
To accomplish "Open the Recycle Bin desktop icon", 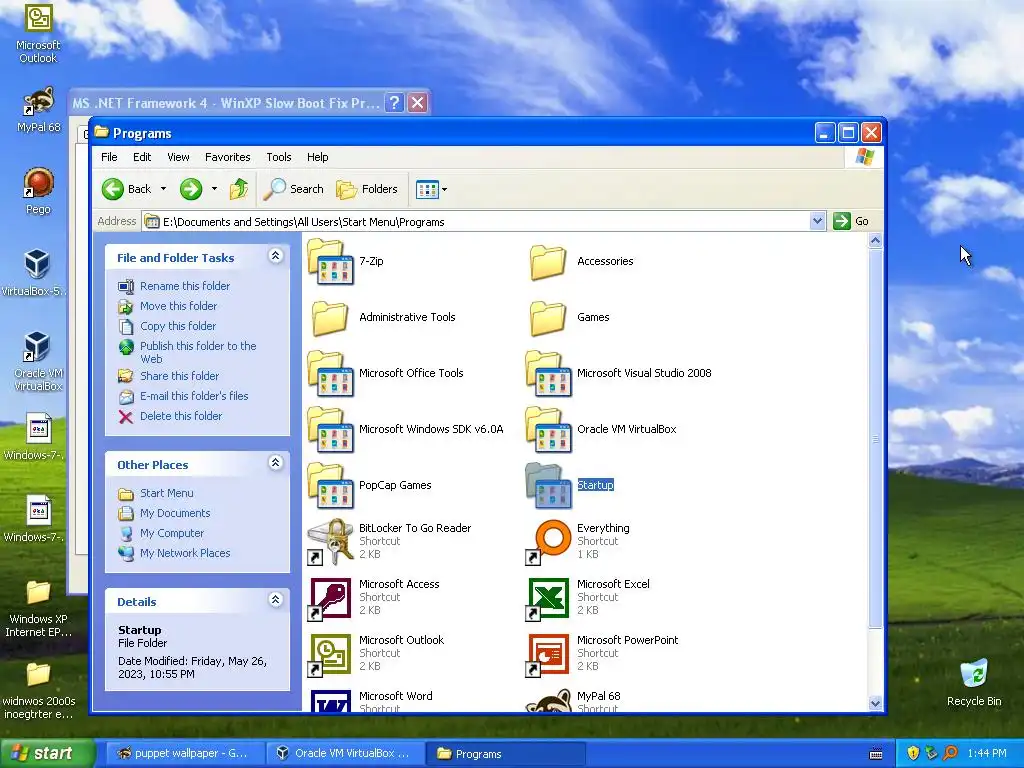I will point(974,683).
